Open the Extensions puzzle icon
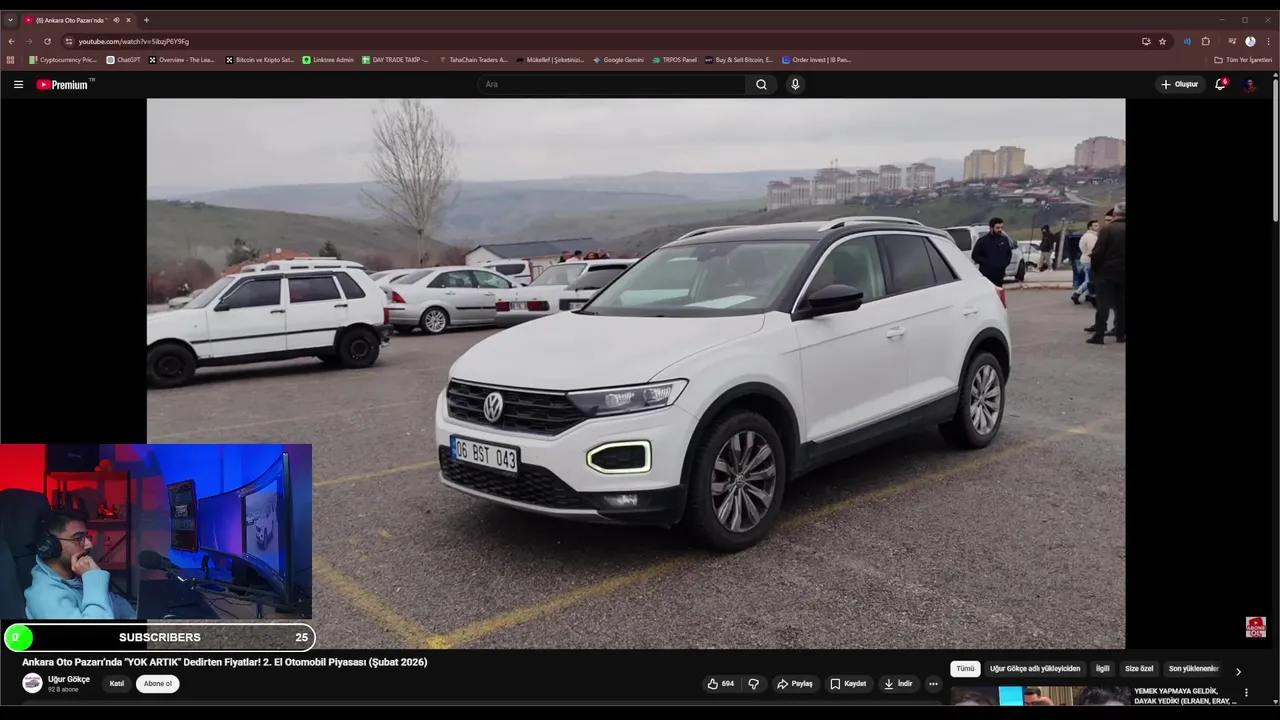 [x=1206, y=41]
